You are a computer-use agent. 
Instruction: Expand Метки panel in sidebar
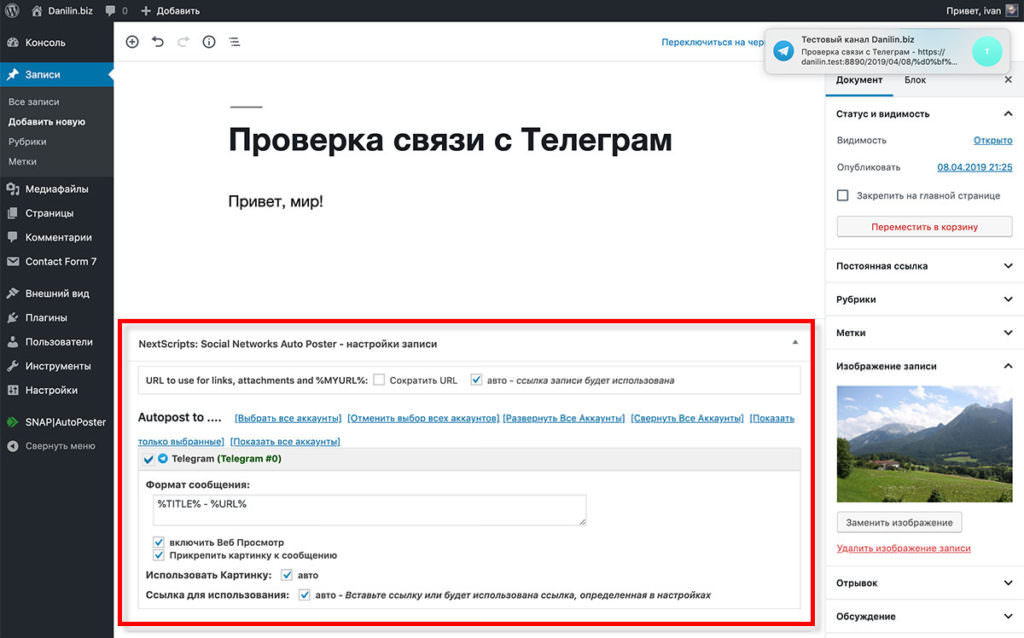tap(925, 332)
